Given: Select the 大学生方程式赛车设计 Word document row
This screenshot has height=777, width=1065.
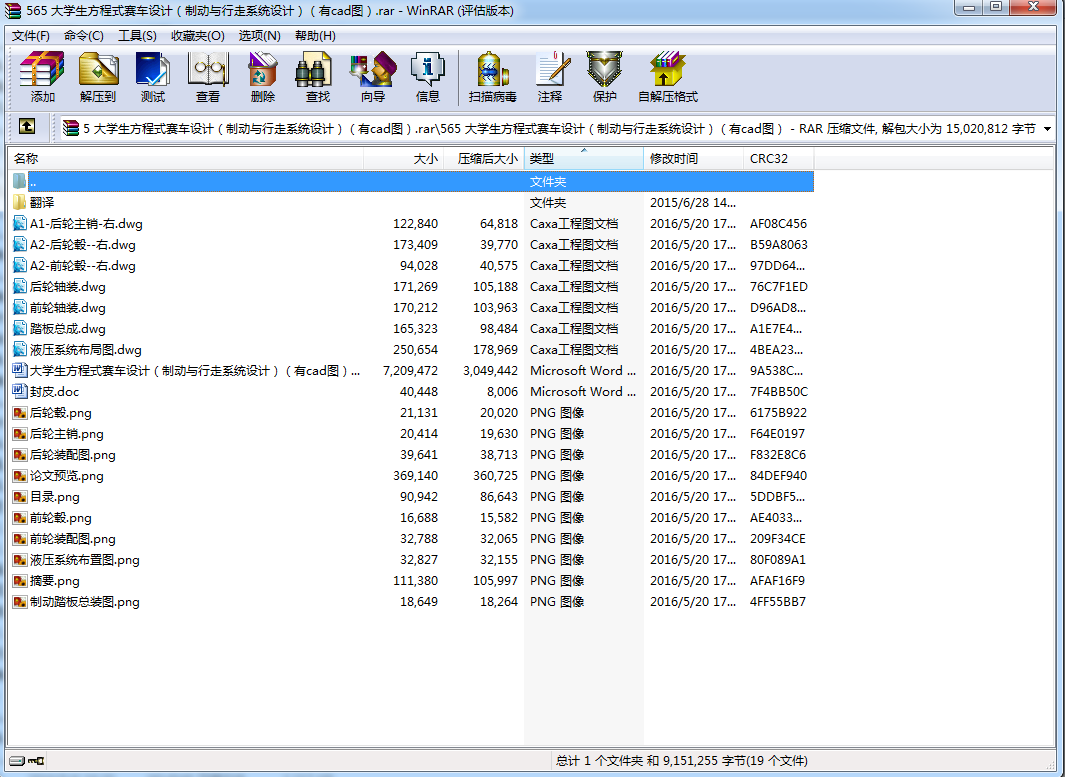Looking at the screenshot, I should (x=411, y=371).
